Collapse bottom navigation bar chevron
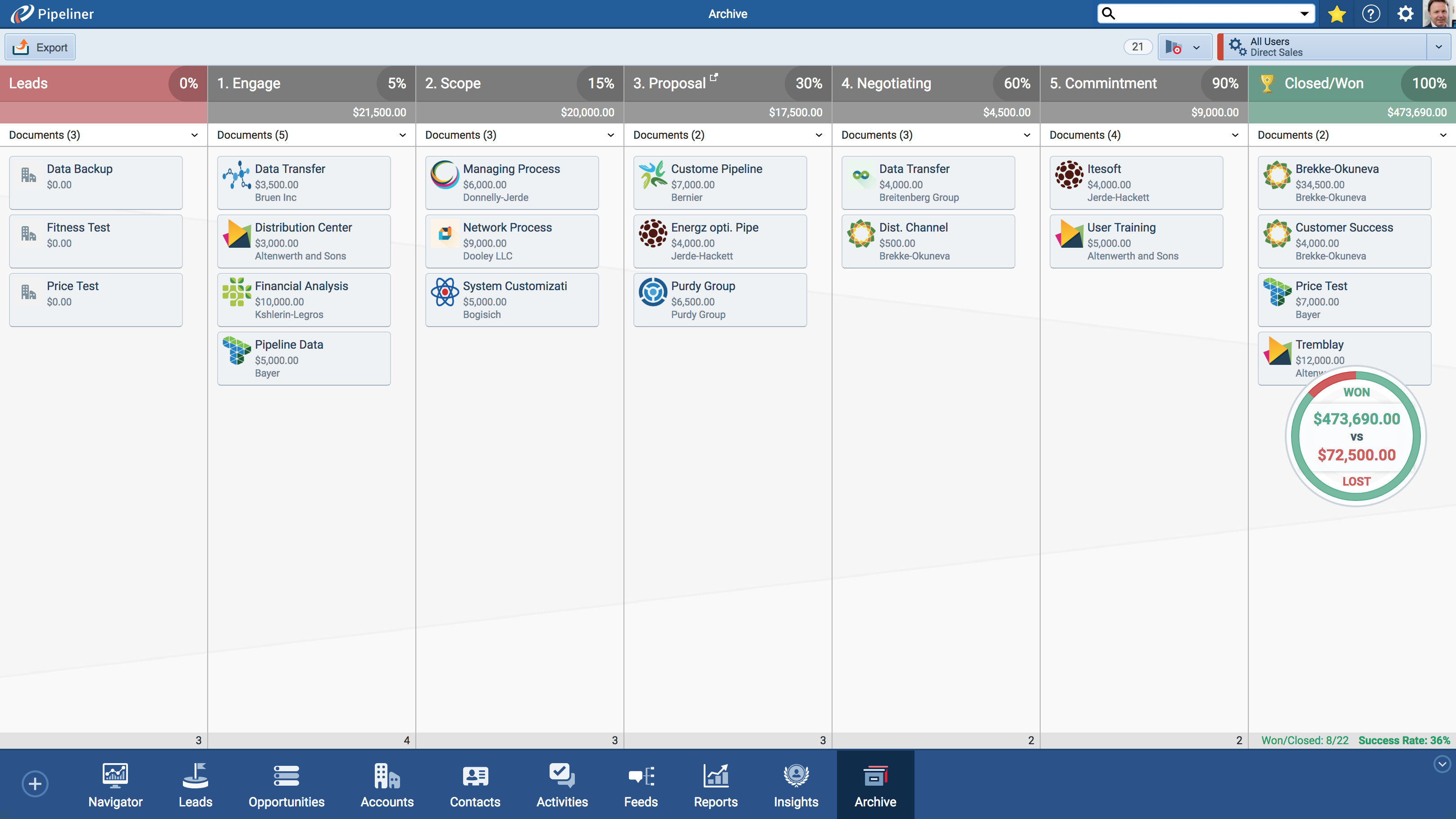The width and height of the screenshot is (1456, 819). pyautogui.click(x=1442, y=764)
